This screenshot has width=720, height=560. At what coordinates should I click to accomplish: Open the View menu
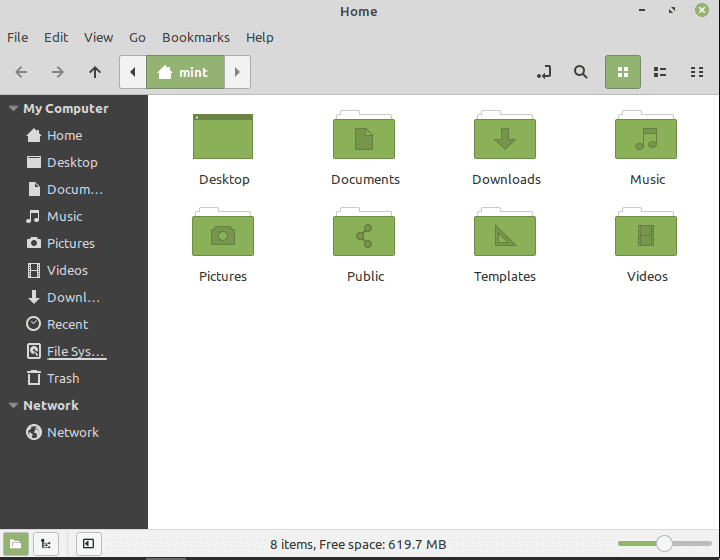(98, 37)
